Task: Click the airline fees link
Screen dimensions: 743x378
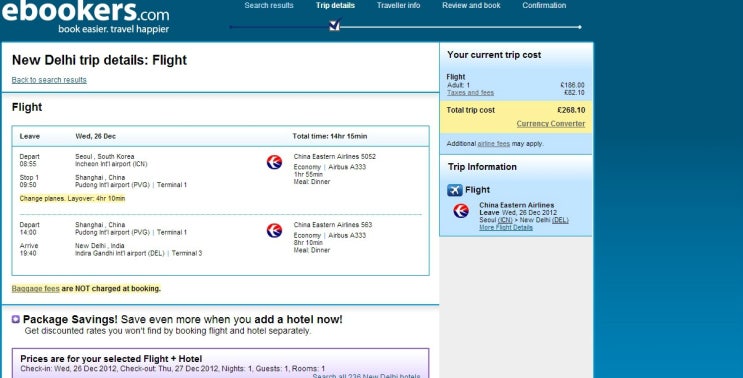Action: click(x=493, y=144)
